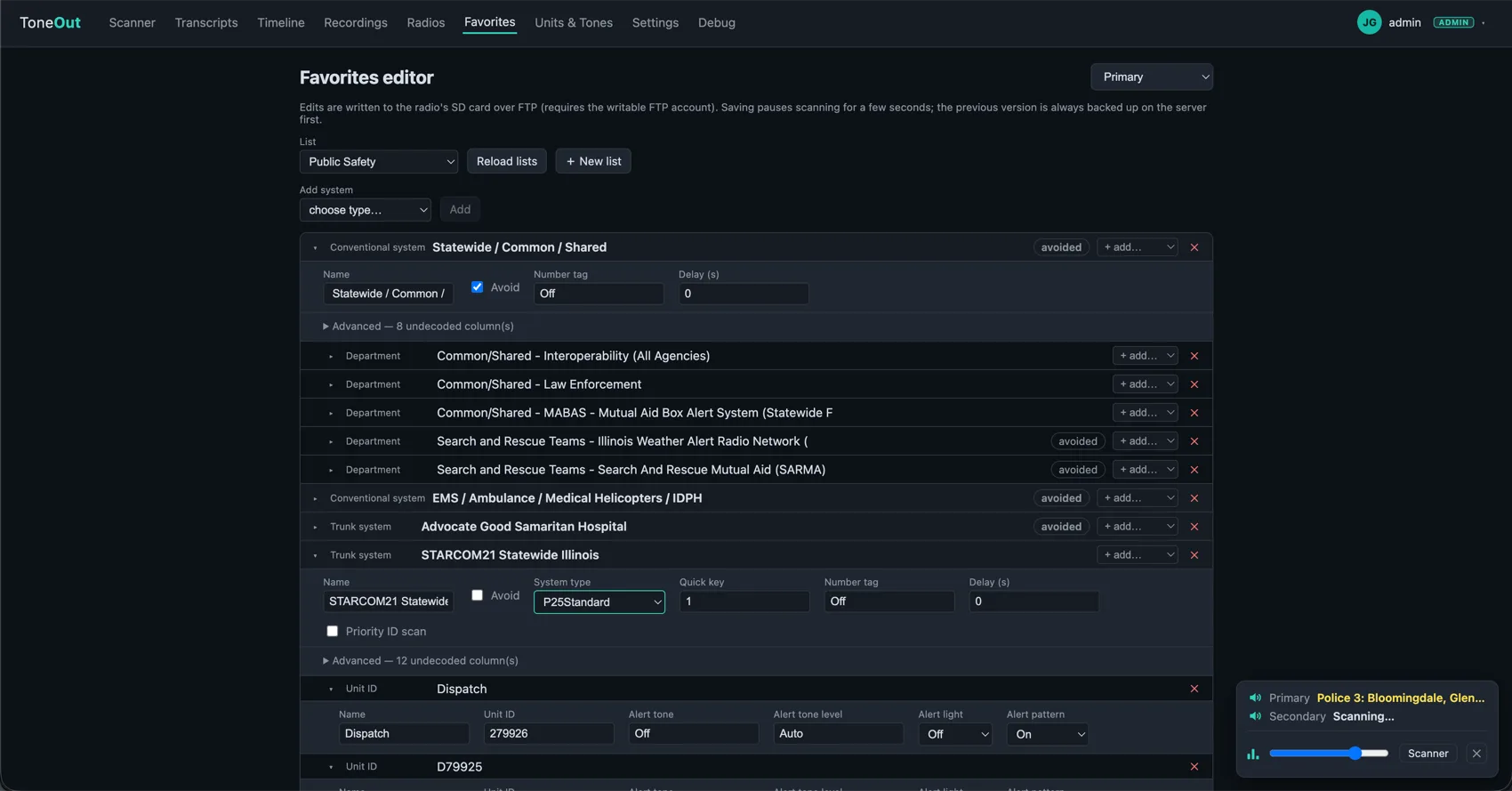
Task: Enable Priority ID scan checkbox
Action: click(333, 631)
